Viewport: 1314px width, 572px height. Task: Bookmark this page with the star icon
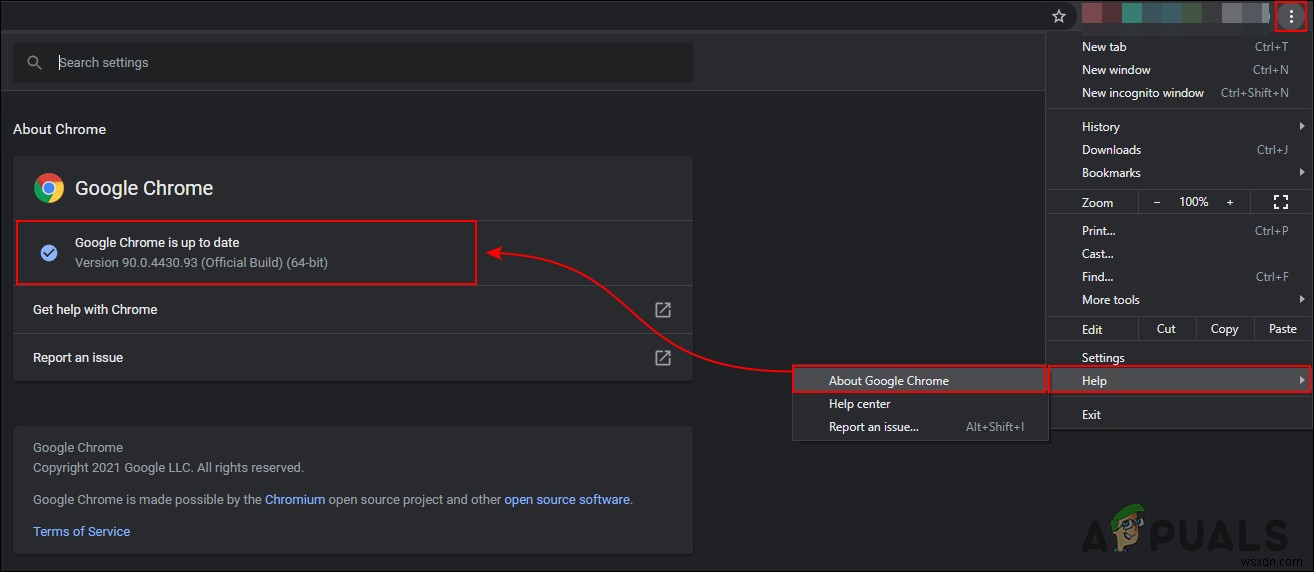pyautogui.click(x=1059, y=16)
